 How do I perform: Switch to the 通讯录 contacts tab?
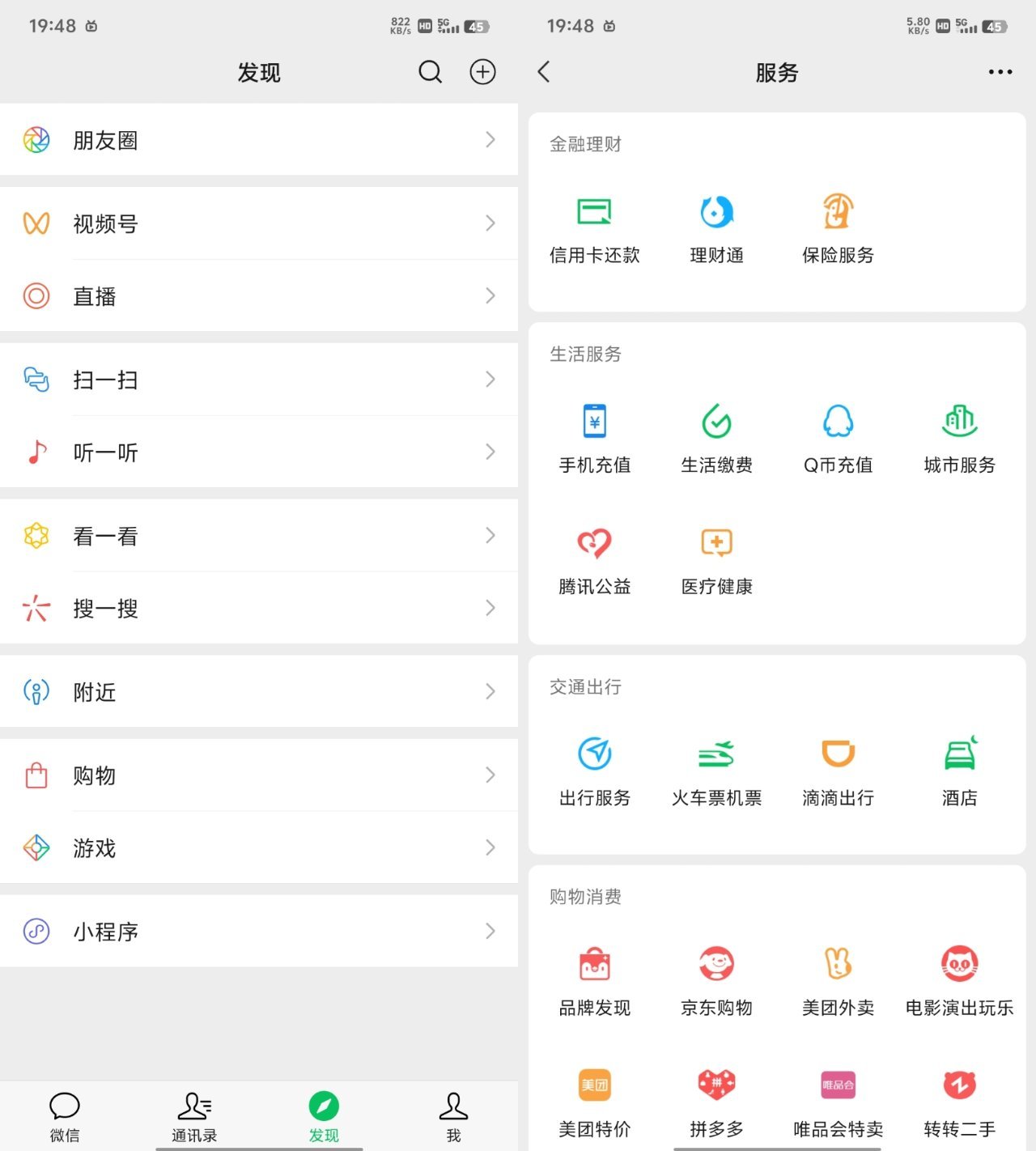pos(194,1117)
